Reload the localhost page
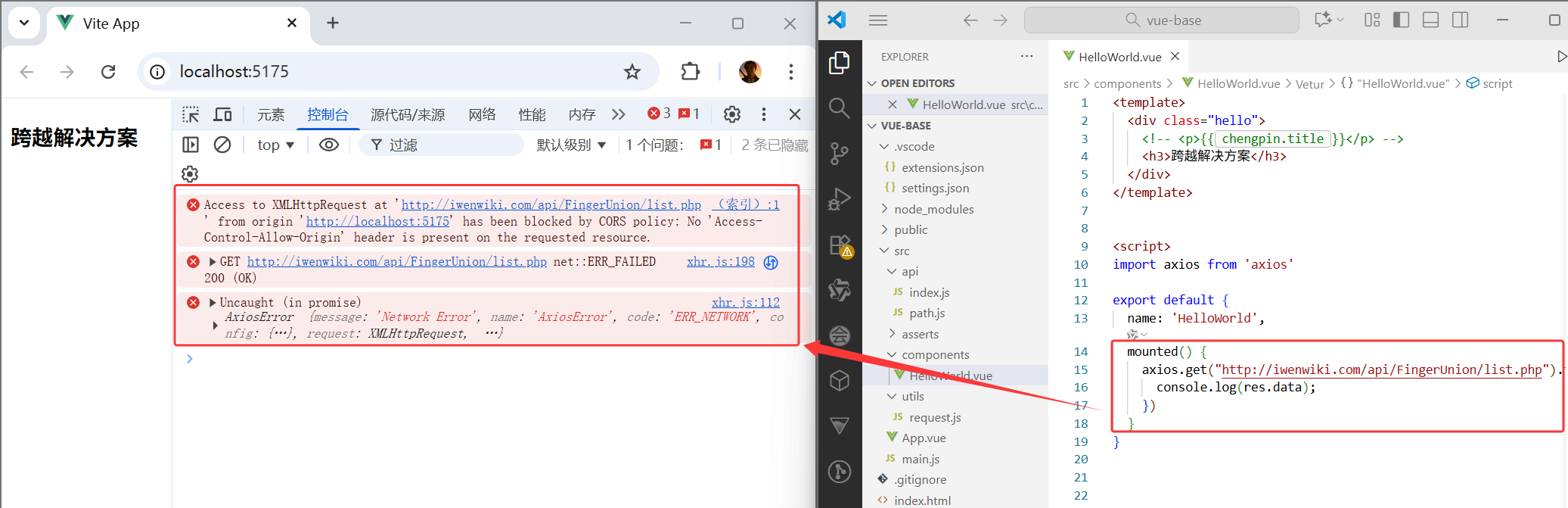Image resolution: width=1568 pixels, height=508 pixels. (x=108, y=72)
